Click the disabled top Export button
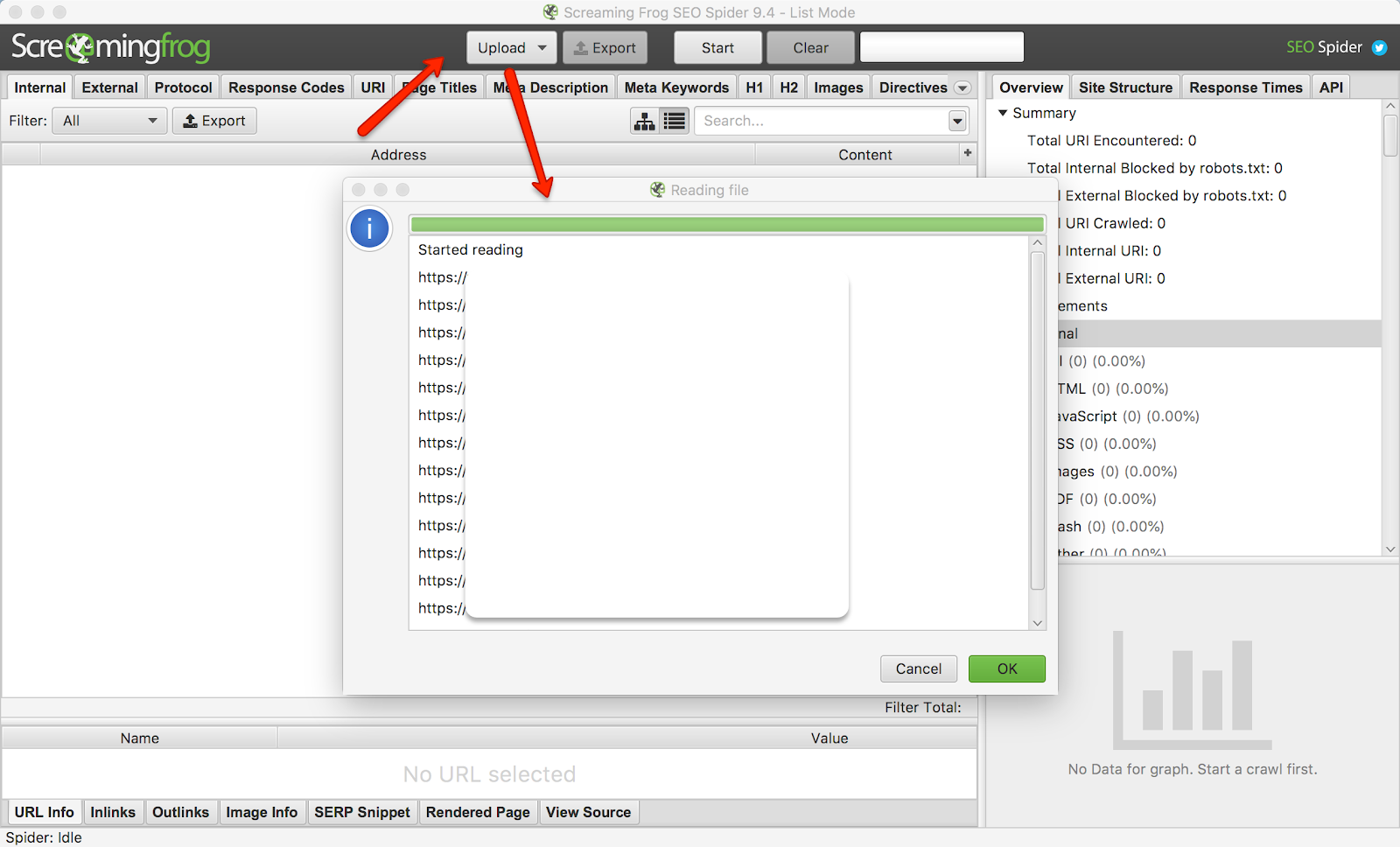1400x847 pixels. click(605, 48)
